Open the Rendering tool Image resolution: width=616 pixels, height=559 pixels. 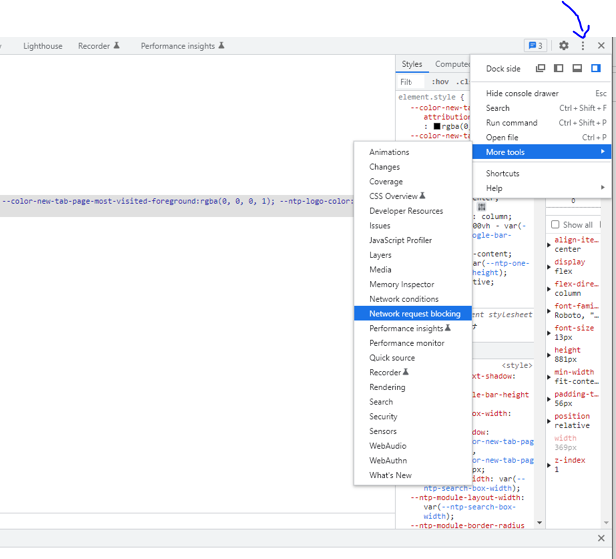[413, 387]
